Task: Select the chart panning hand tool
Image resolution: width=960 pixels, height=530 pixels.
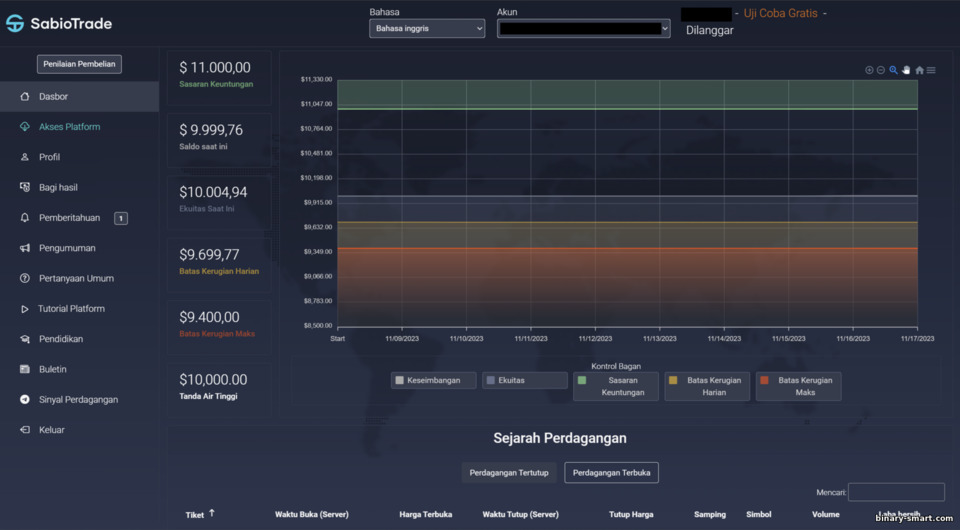Action: tap(906, 70)
